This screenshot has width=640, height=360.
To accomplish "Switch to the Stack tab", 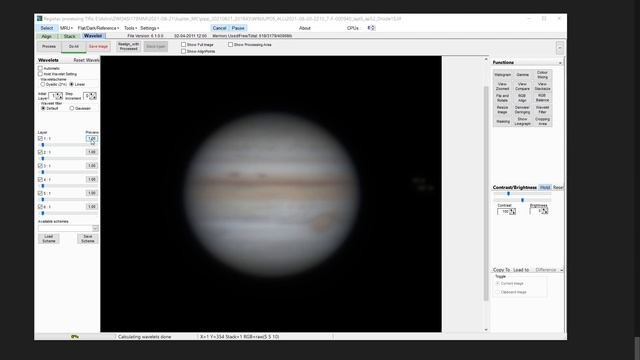I will (x=69, y=36).
